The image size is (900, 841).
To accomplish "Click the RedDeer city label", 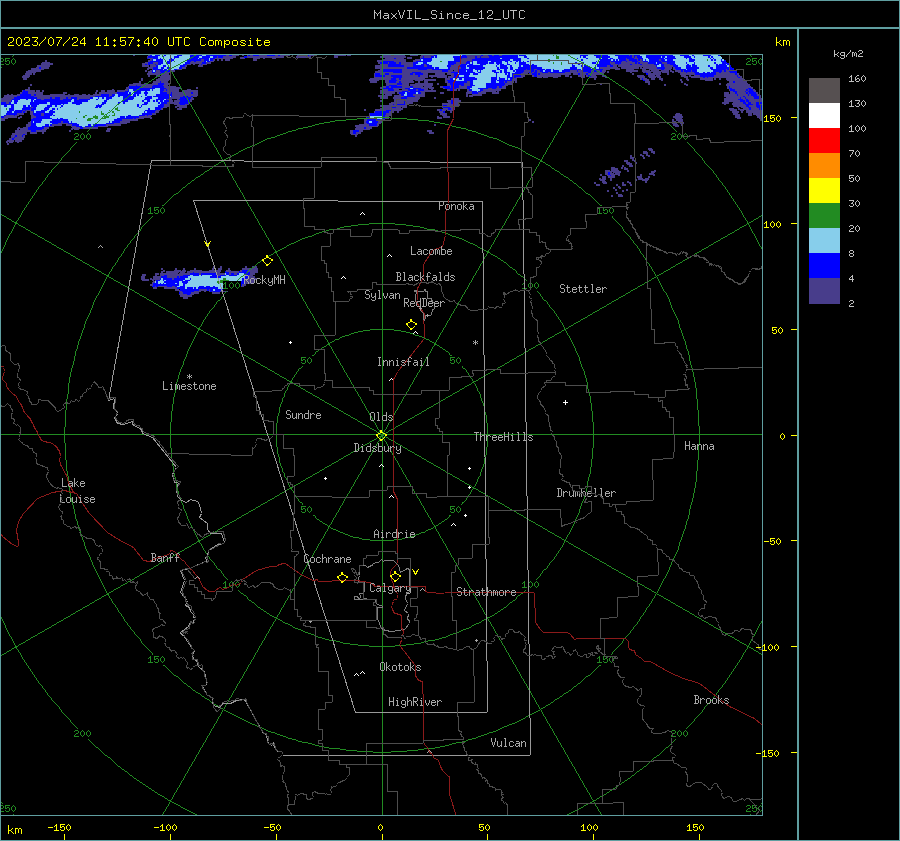I will [424, 303].
